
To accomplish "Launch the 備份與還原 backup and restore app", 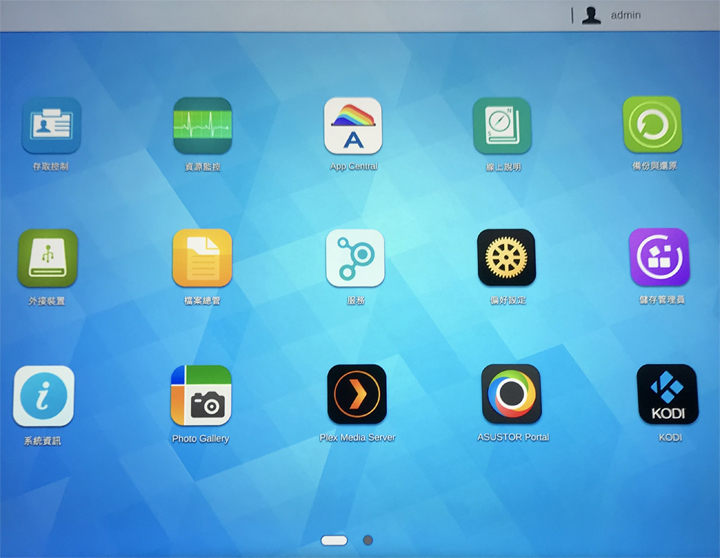I will tap(652, 124).
